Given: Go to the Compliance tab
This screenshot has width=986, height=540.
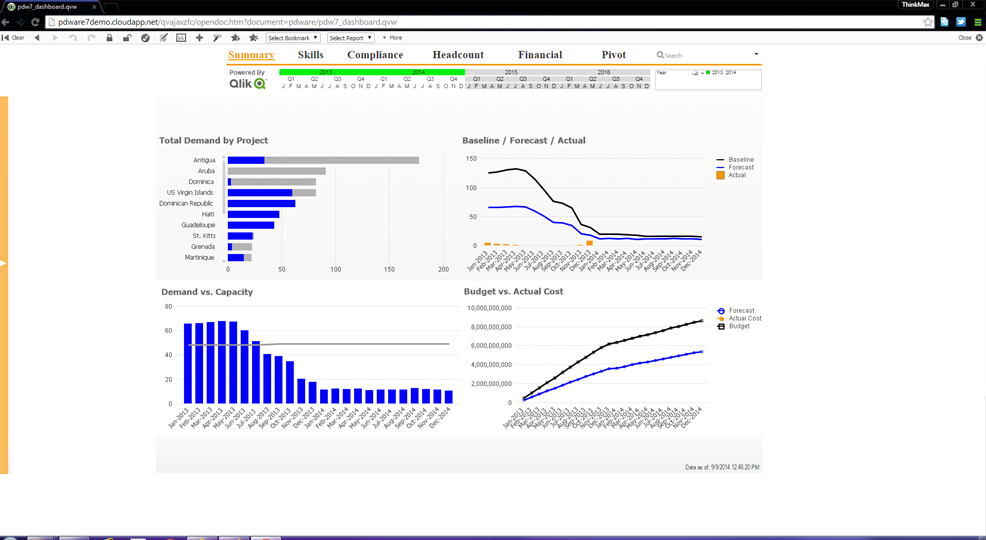Looking at the screenshot, I should click(375, 55).
